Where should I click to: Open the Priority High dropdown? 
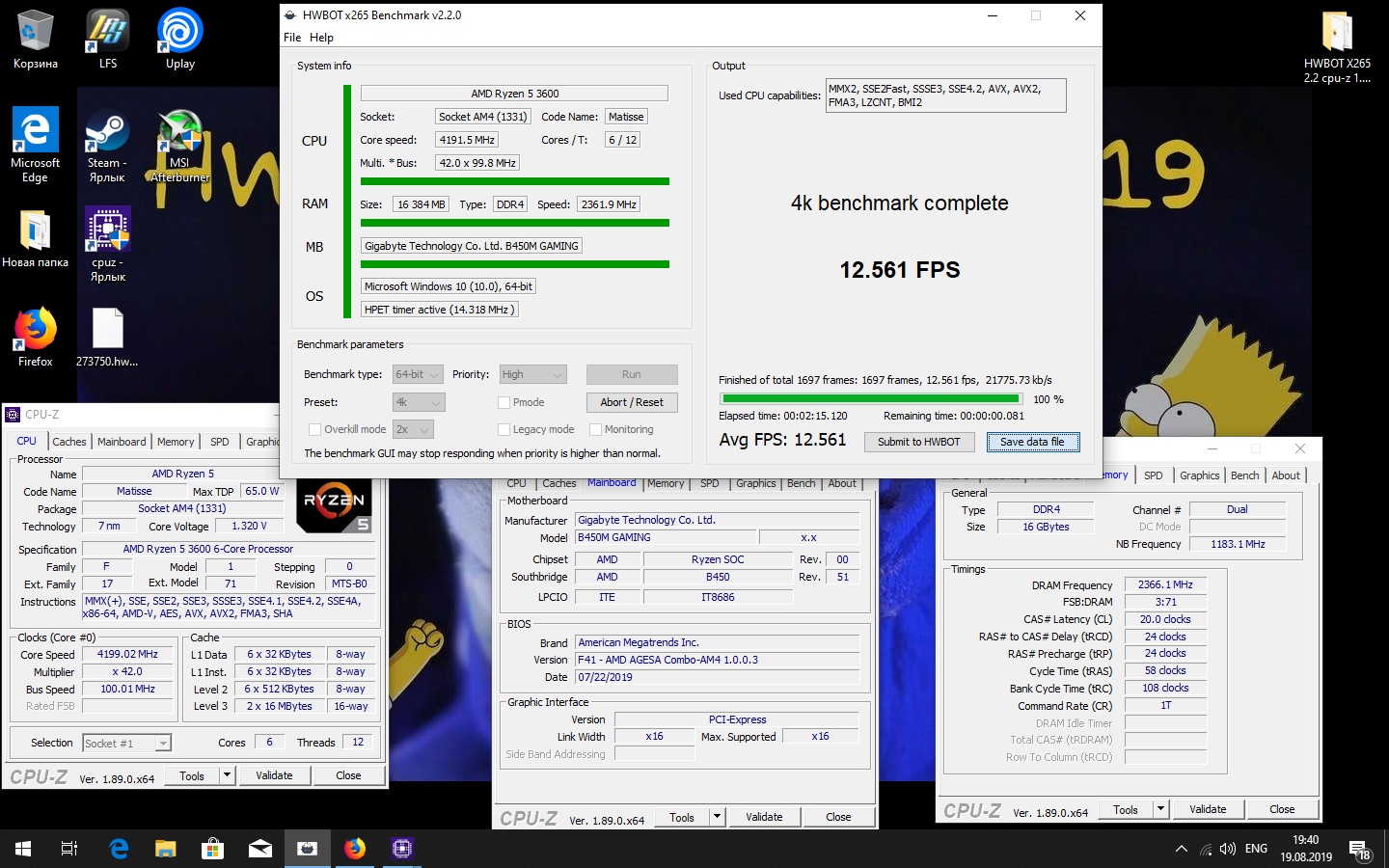coord(532,374)
